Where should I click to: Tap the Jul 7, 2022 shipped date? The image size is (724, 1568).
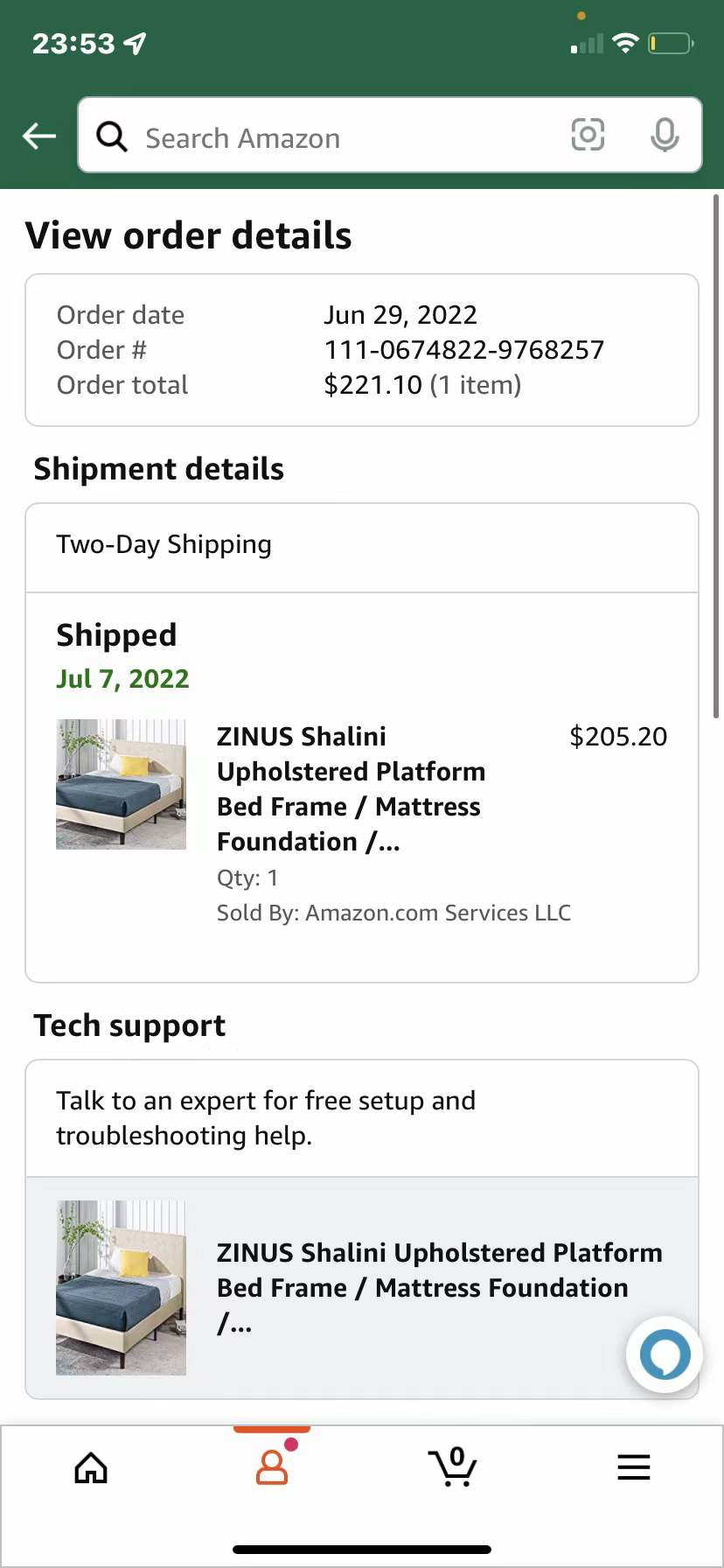coord(122,679)
